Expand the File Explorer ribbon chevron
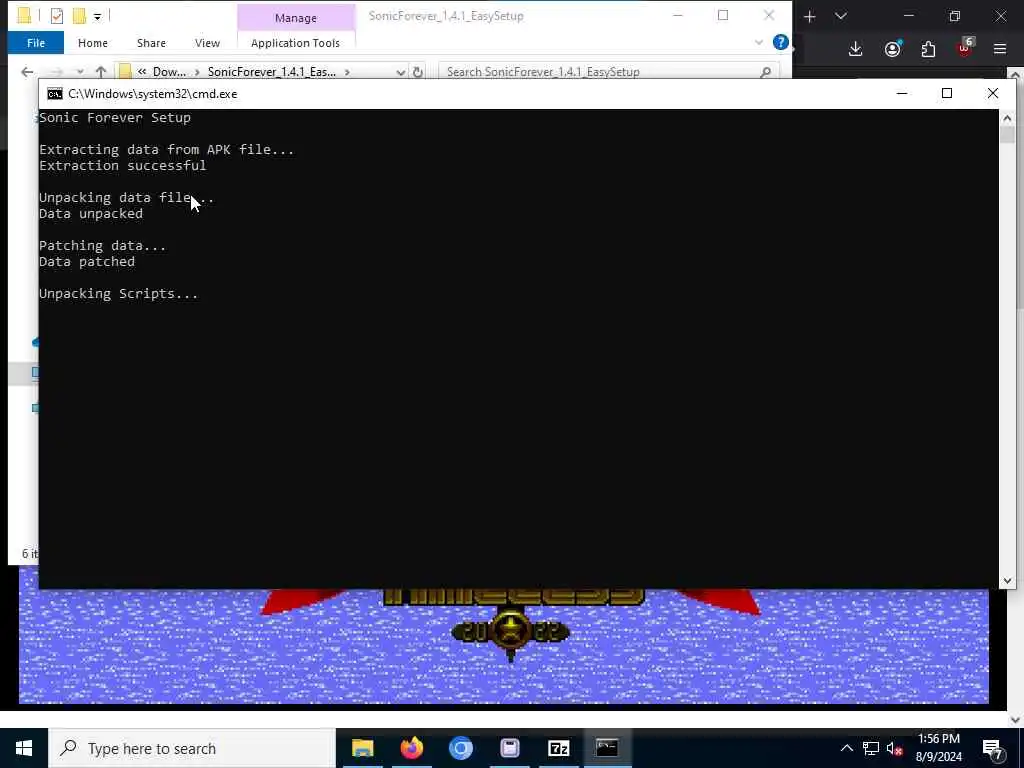The width and height of the screenshot is (1024, 768). click(758, 42)
